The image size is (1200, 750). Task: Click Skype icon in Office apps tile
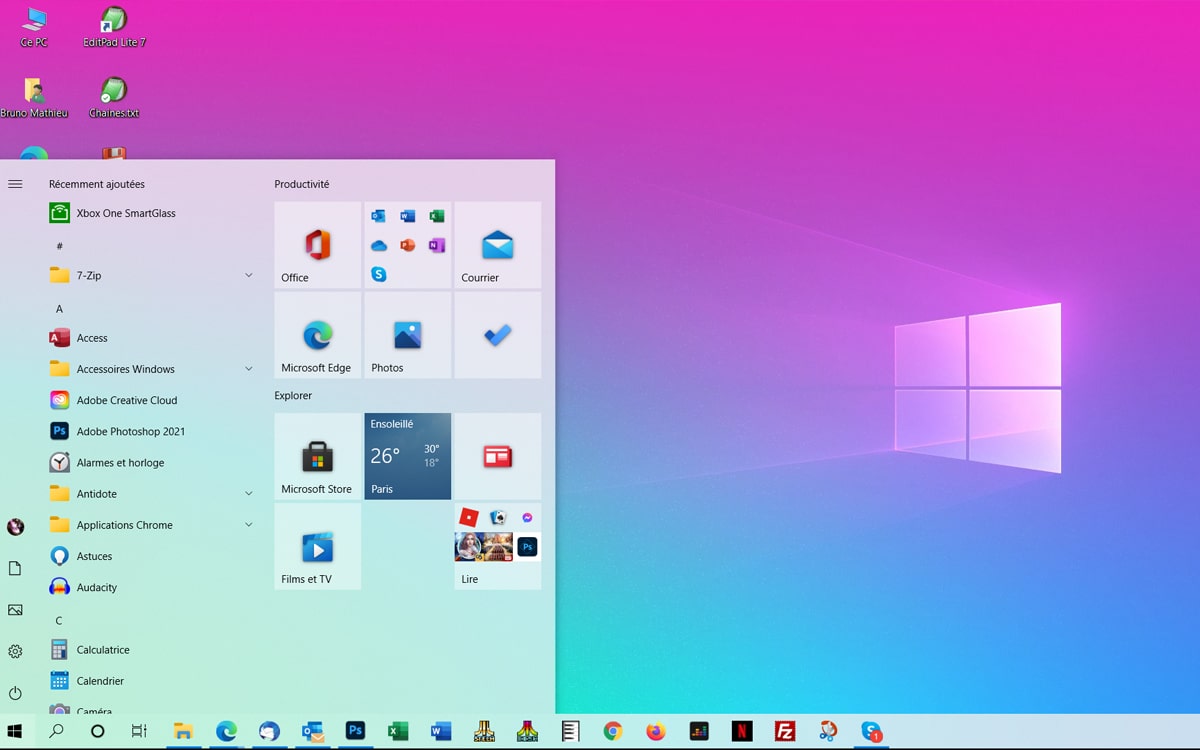coord(378,274)
